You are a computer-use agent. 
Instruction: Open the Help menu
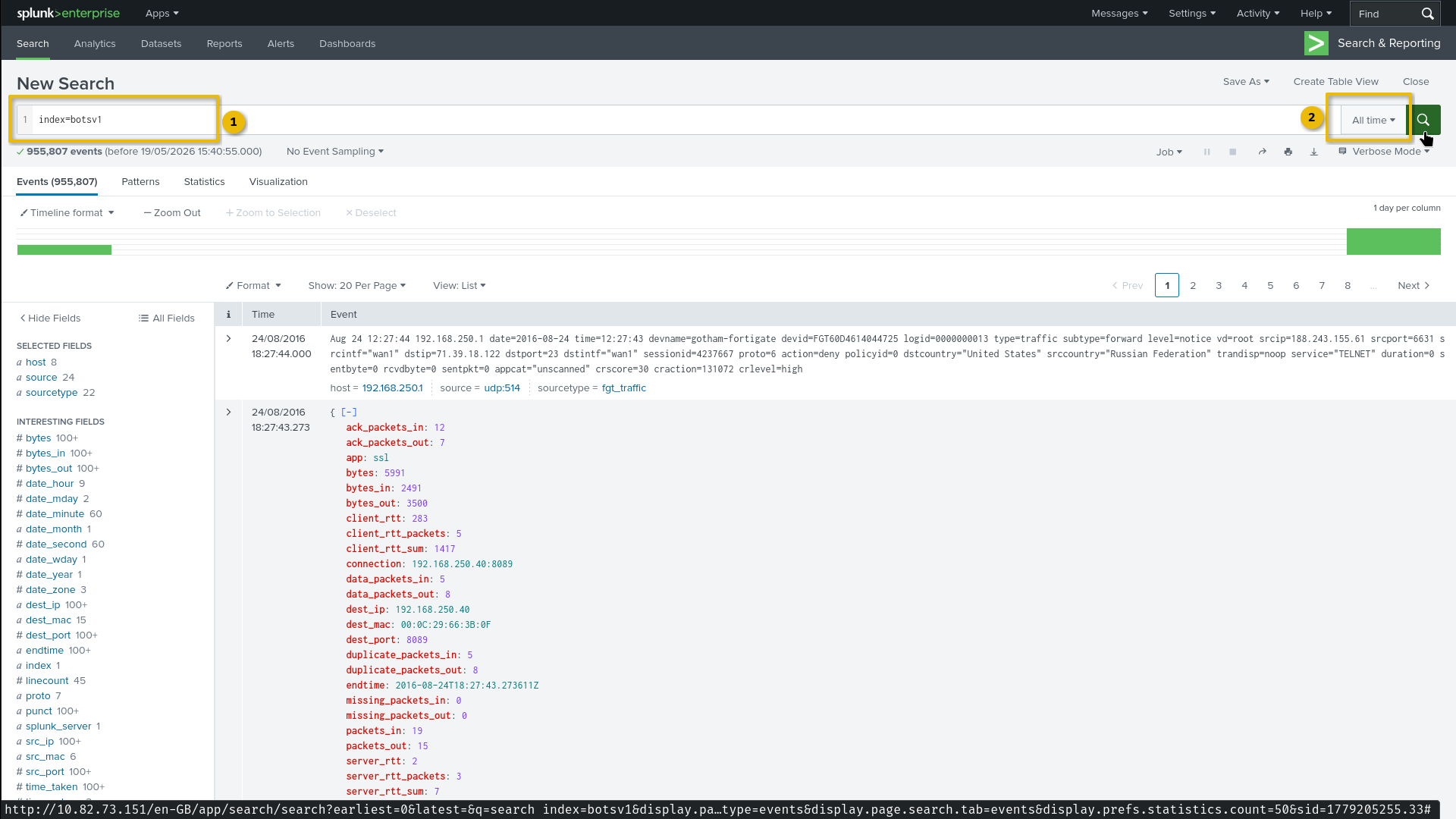point(1316,14)
